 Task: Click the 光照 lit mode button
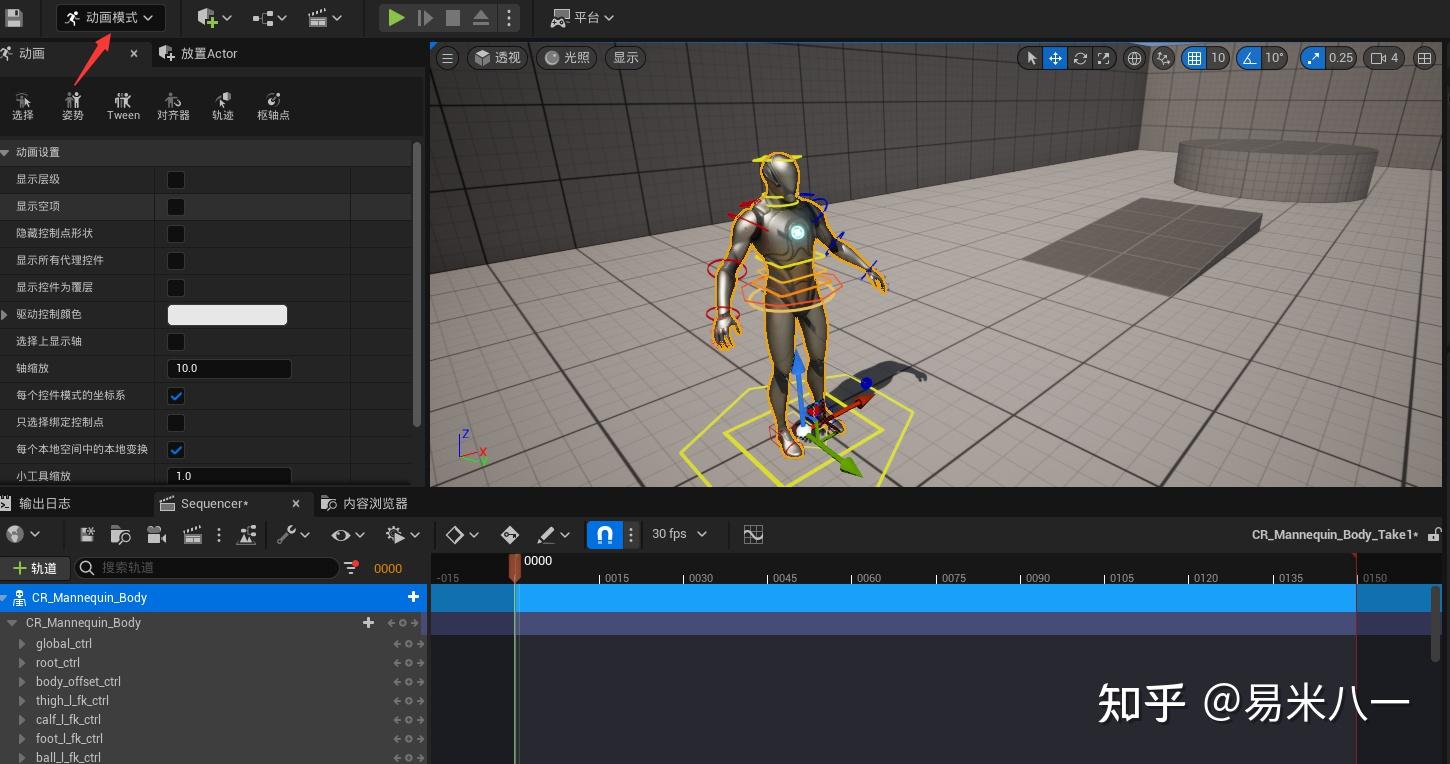tap(567, 58)
